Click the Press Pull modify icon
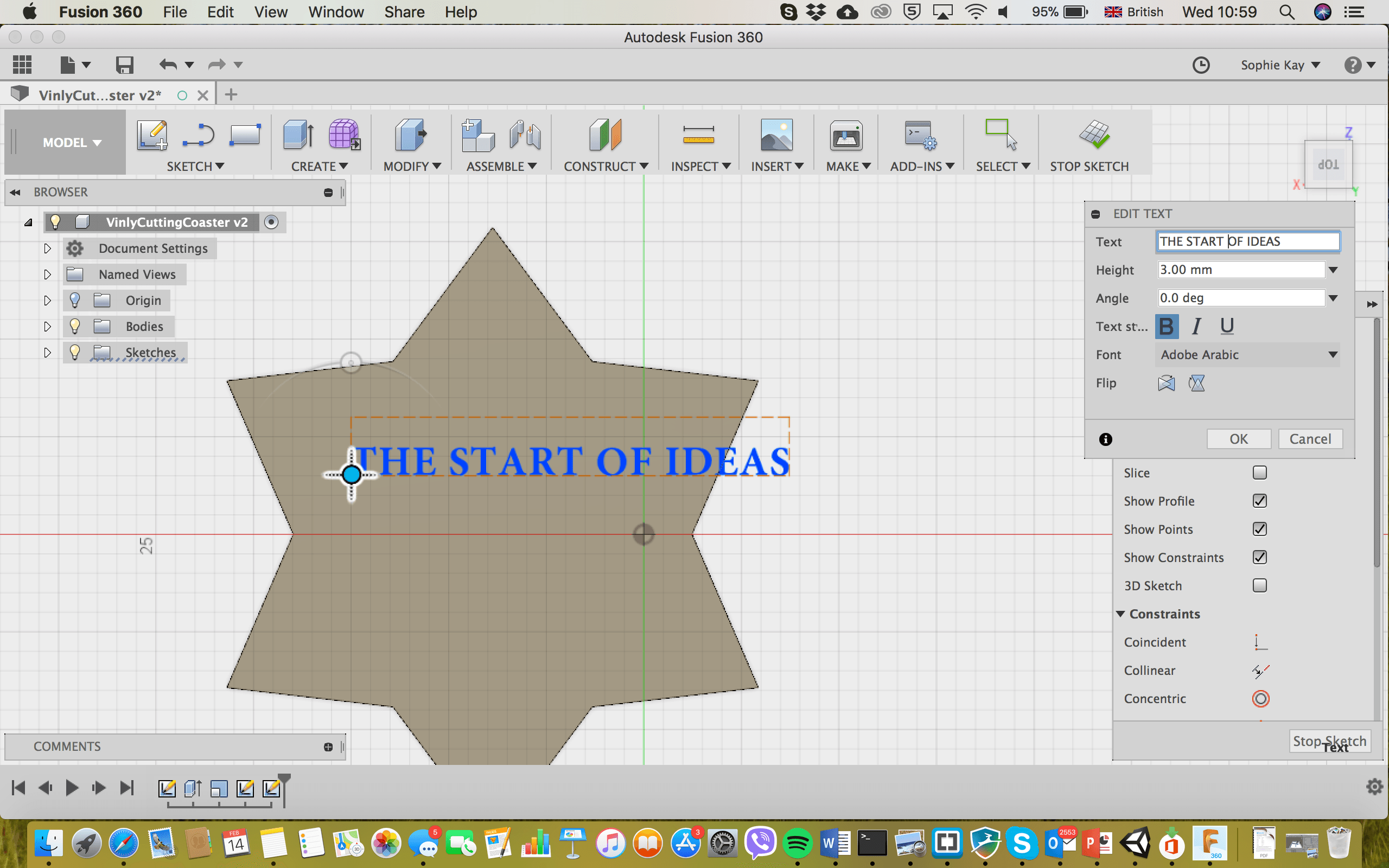 410,136
